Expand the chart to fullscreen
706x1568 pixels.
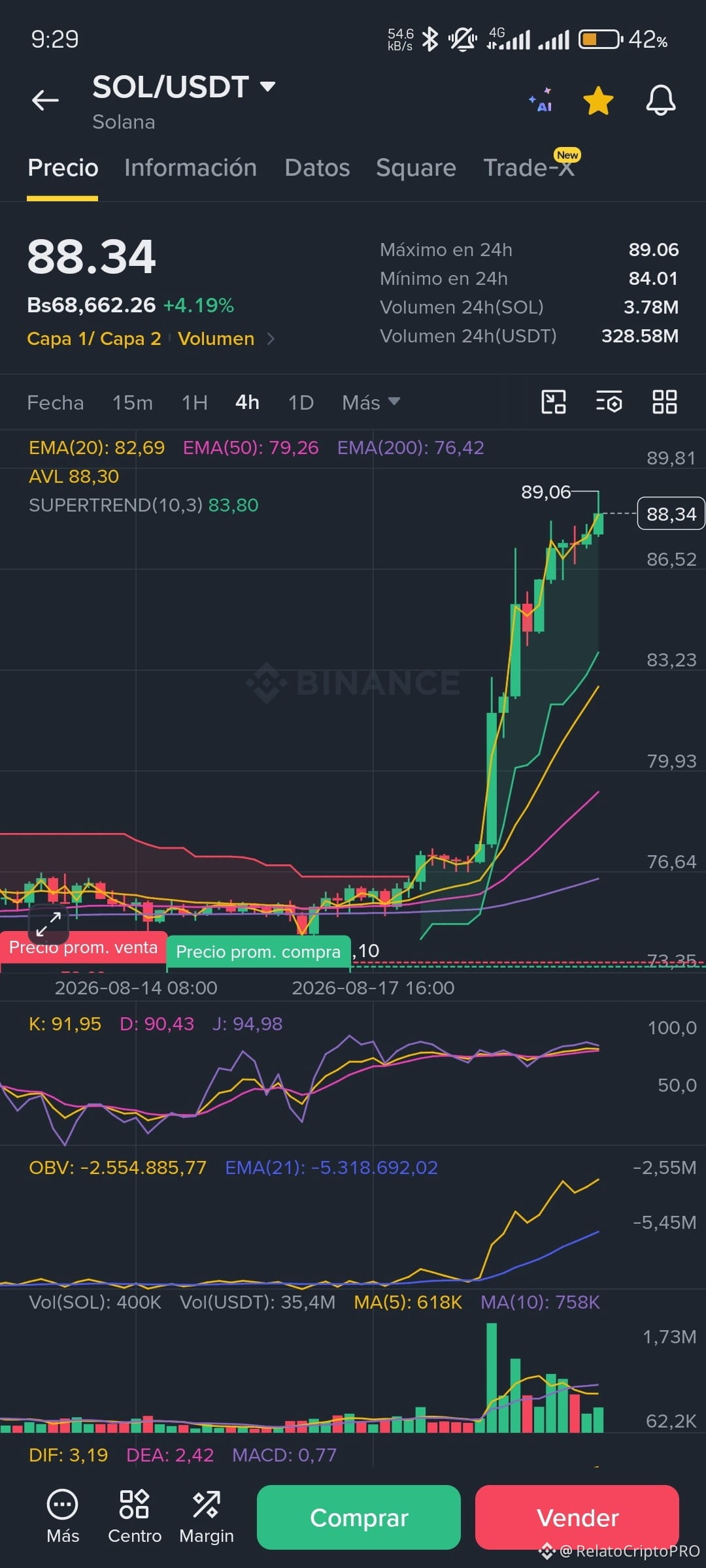[x=48, y=924]
